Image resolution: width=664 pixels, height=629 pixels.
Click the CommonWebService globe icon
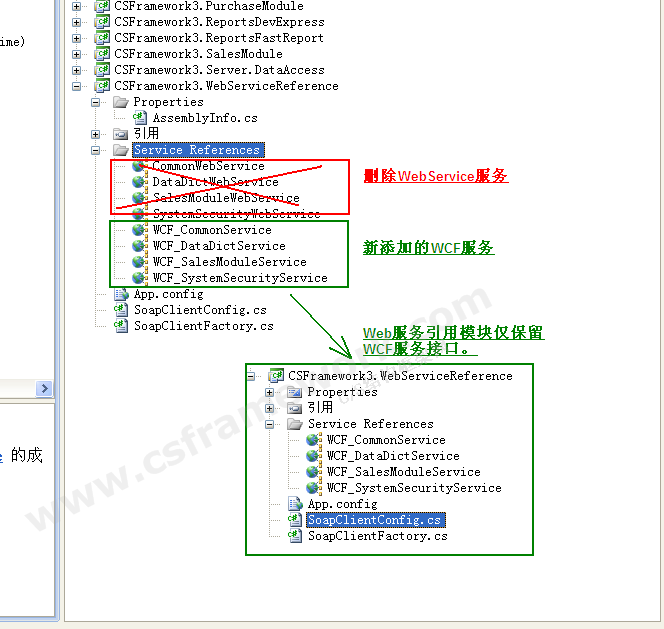click(x=138, y=166)
